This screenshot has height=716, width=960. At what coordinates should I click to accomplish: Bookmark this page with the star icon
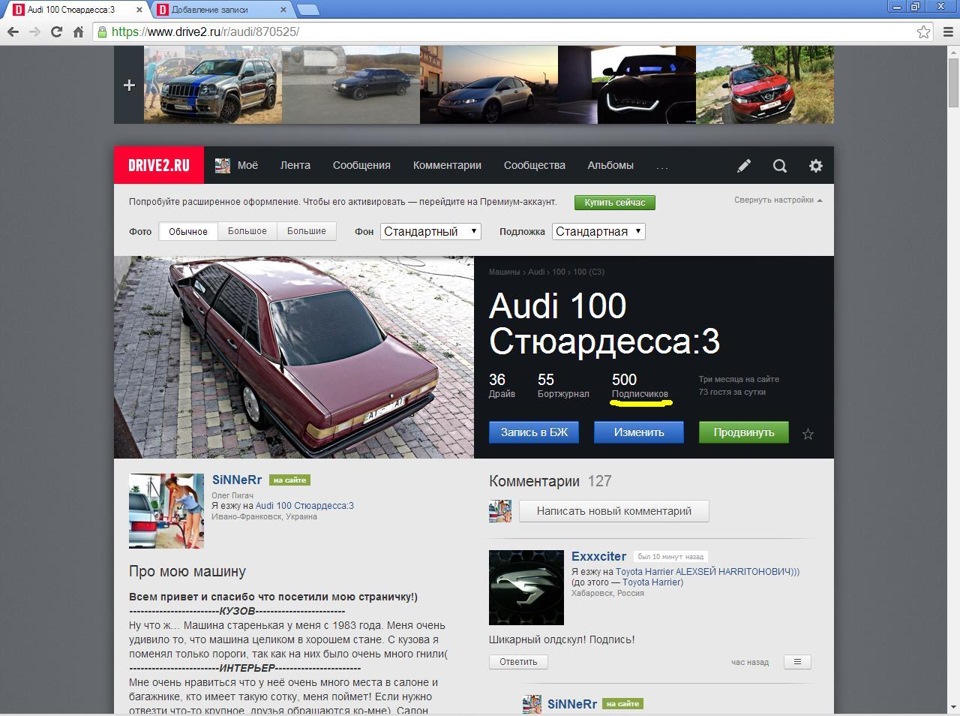(923, 32)
